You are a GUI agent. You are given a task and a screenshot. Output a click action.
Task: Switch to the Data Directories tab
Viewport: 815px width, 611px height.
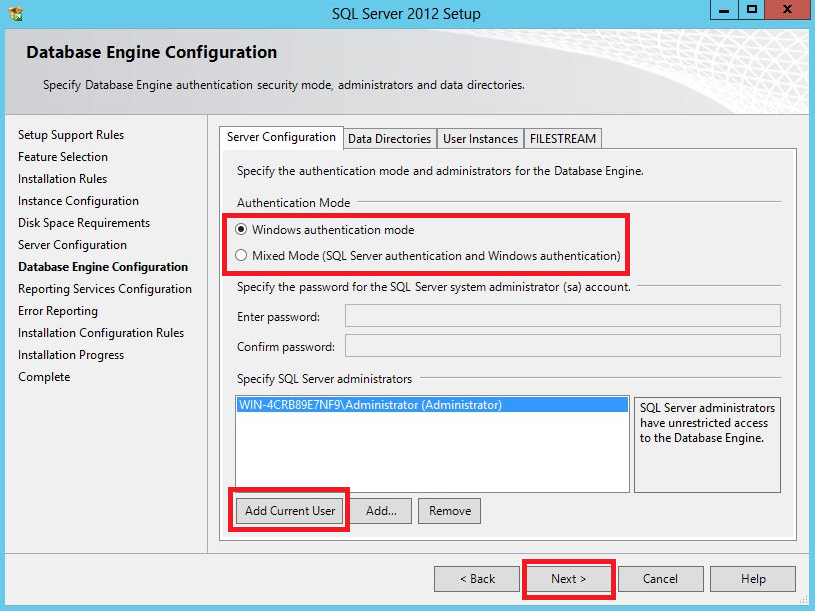[389, 139]
